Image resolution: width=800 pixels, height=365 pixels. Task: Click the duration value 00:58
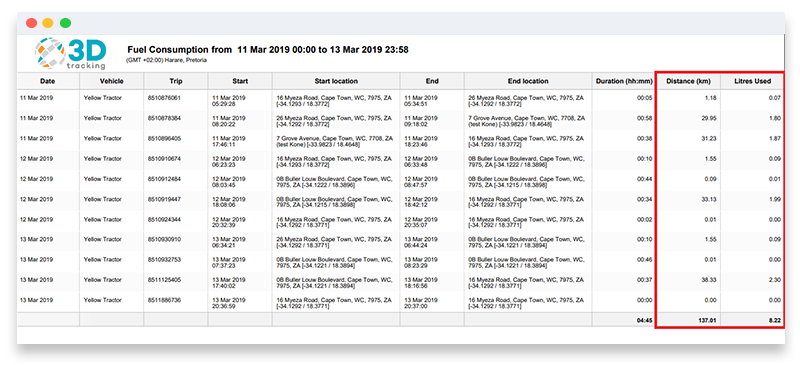(x=644, y=118)
